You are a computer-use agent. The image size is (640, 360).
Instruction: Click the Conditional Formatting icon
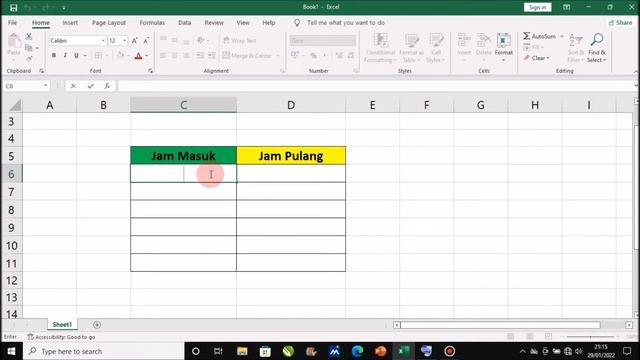[x=381, y=41]
